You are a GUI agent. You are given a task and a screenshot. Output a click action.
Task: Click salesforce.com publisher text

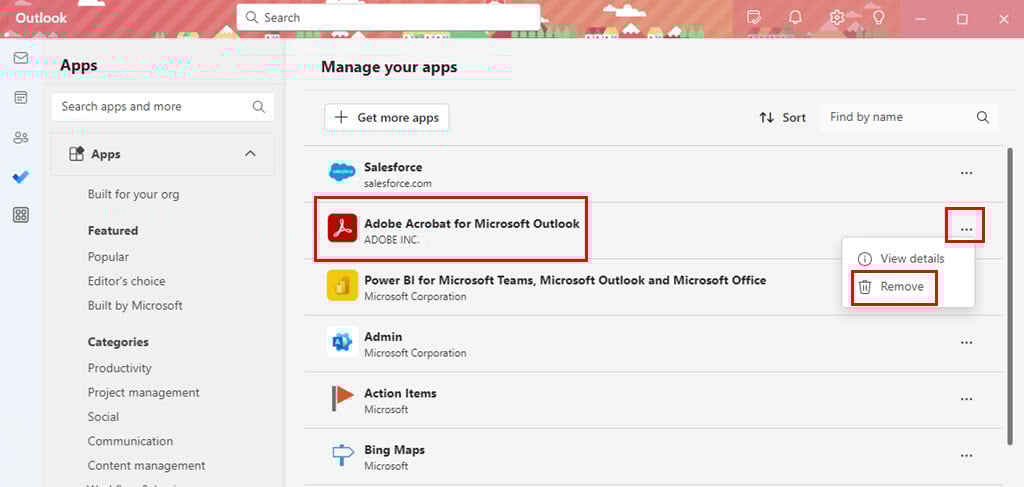[398, 183]
